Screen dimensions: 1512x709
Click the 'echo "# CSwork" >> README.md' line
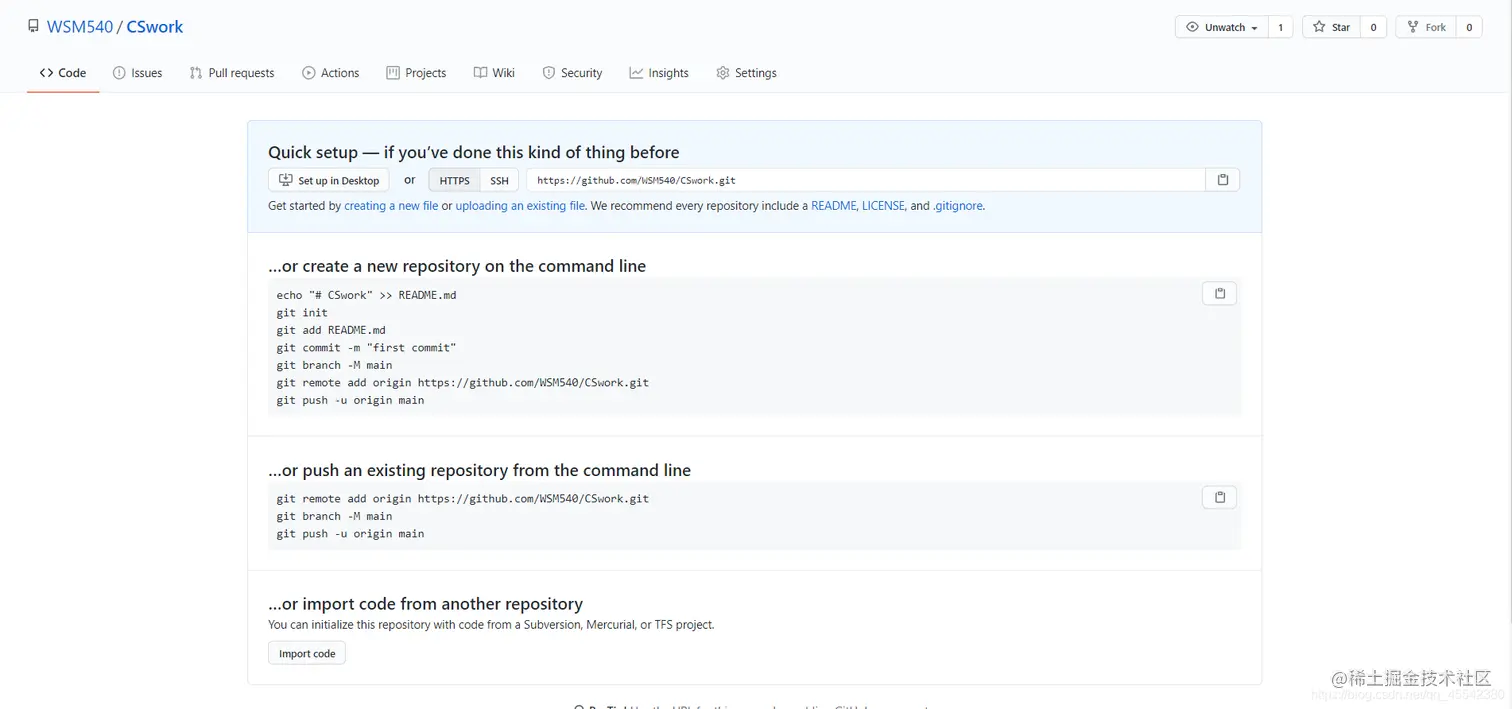tap(366, 295)
